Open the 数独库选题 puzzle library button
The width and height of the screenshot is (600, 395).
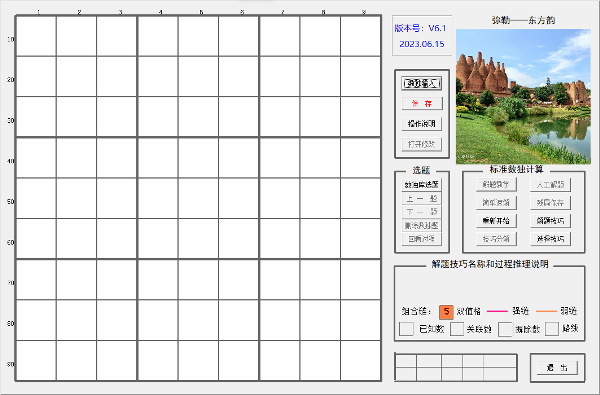pyautogui.click(x=422, y=184)
